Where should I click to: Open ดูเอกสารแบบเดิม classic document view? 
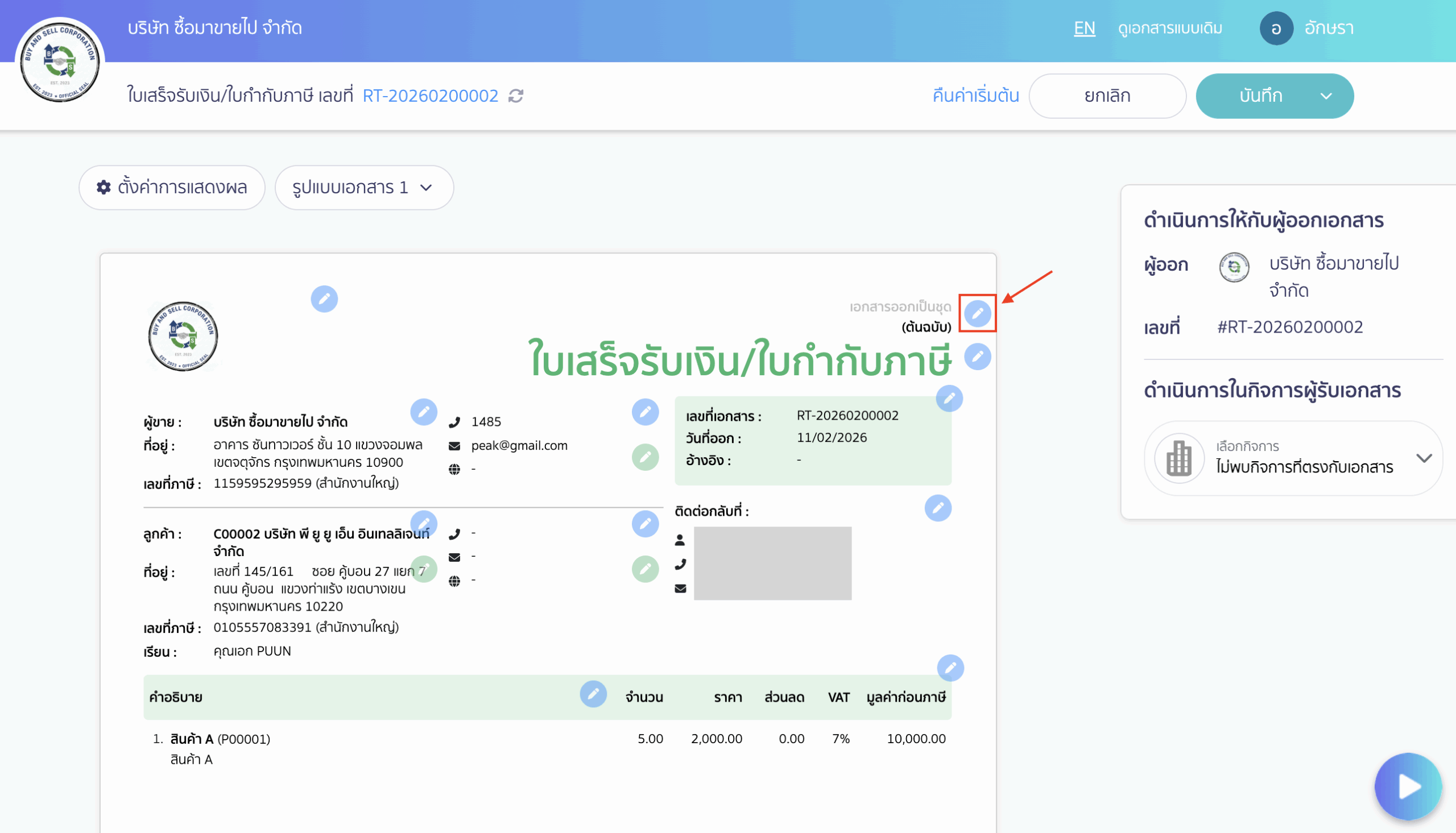1170,27
